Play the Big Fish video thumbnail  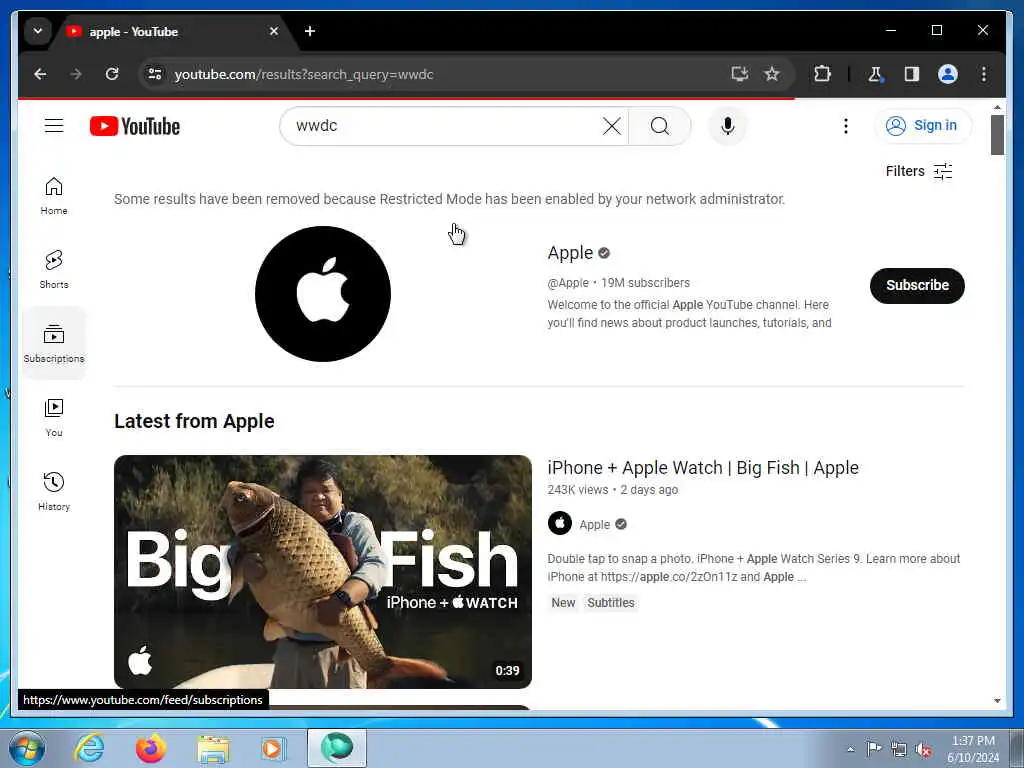[x=323, y=571]
